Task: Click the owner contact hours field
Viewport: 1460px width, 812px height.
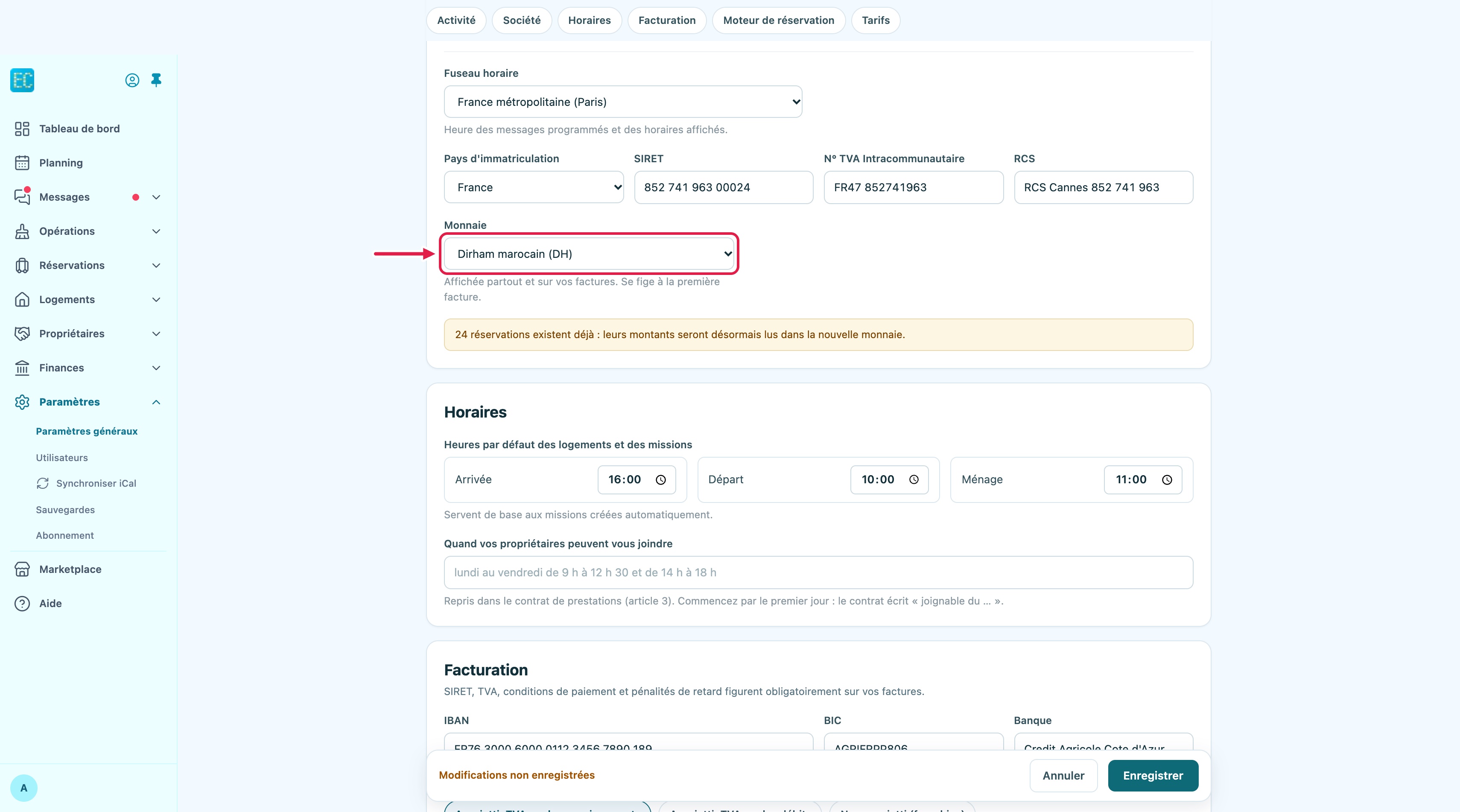Action: pyautogui.click(x=818, y=572)
